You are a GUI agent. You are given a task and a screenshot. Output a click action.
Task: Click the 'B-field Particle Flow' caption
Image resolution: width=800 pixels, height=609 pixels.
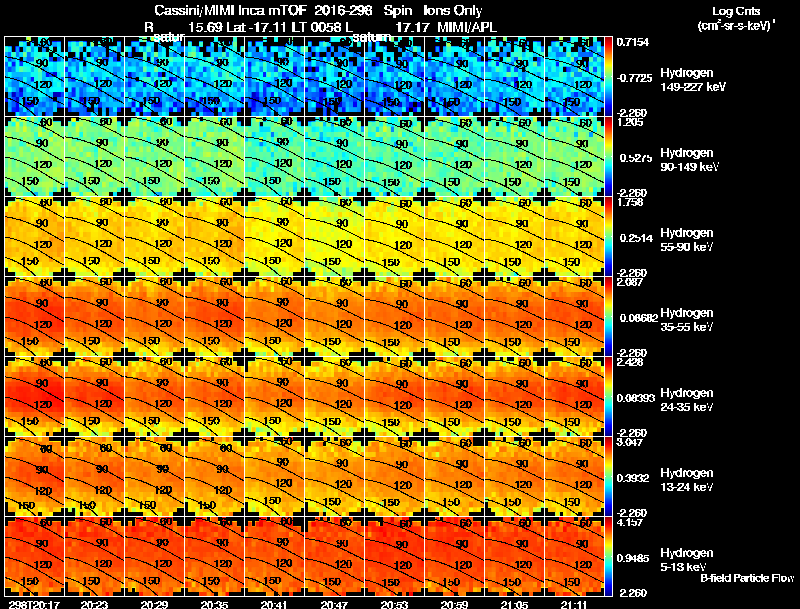pos(747,578)
